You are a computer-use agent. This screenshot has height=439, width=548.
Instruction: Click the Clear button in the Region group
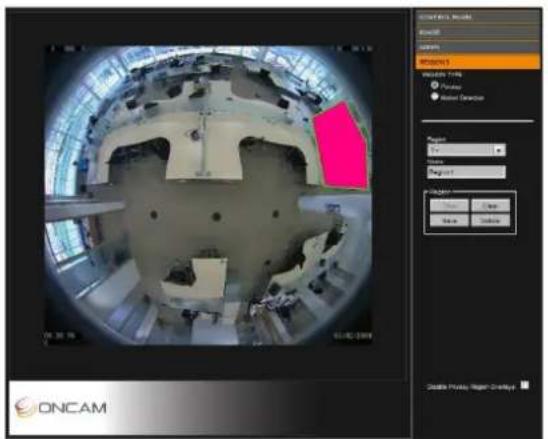(490, 206)
